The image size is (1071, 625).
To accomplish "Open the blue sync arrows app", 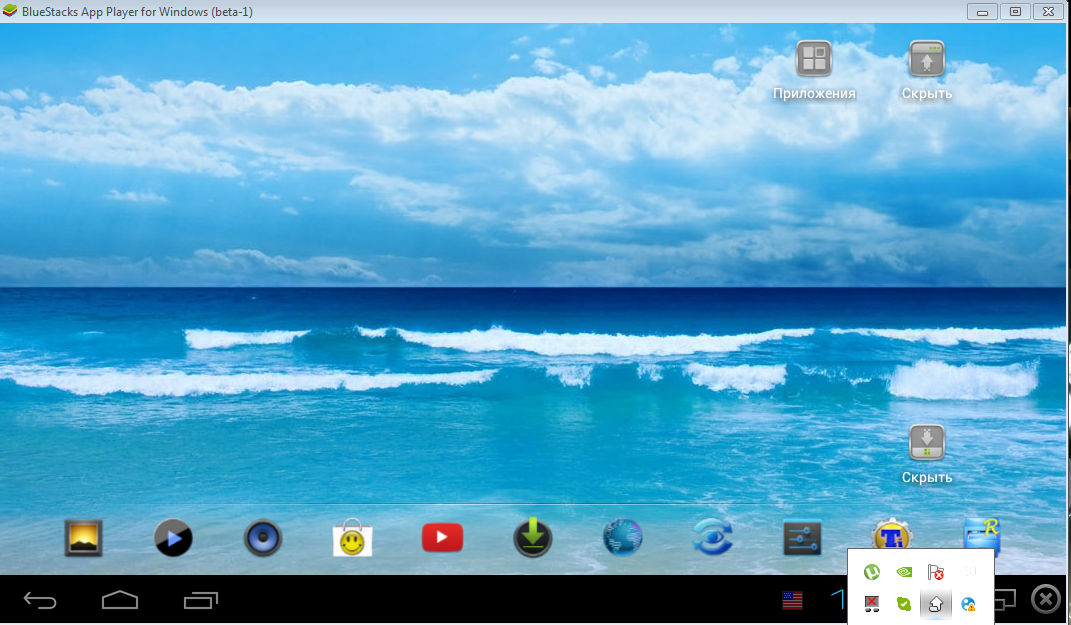I will (712, 538).
